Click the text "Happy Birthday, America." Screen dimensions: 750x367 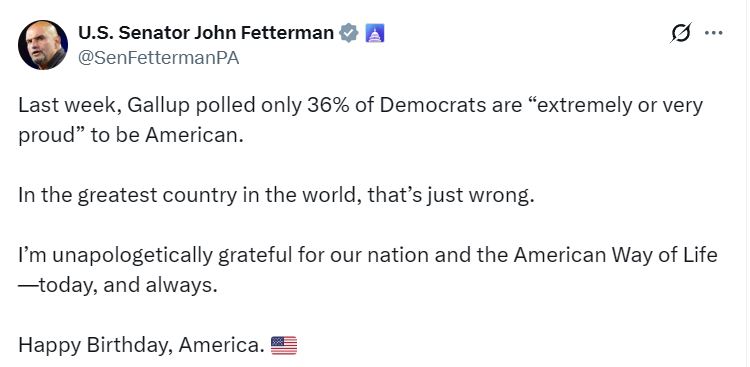[142, 345]
